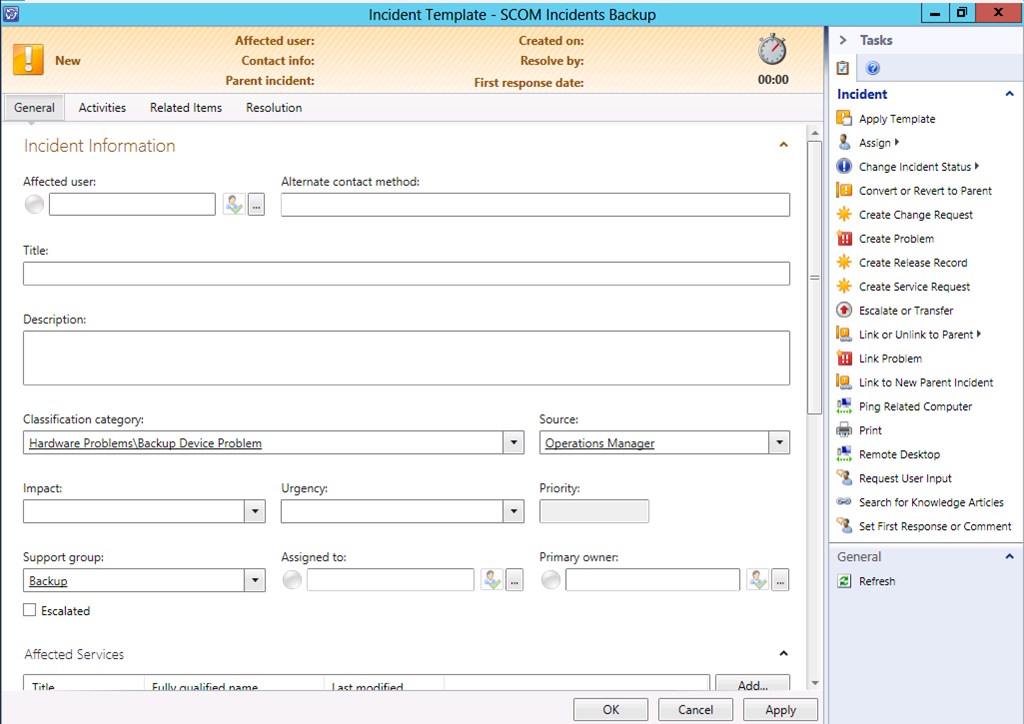
Task: Click the Escalate or Transfer icon
Action: (x=844, y=311)
